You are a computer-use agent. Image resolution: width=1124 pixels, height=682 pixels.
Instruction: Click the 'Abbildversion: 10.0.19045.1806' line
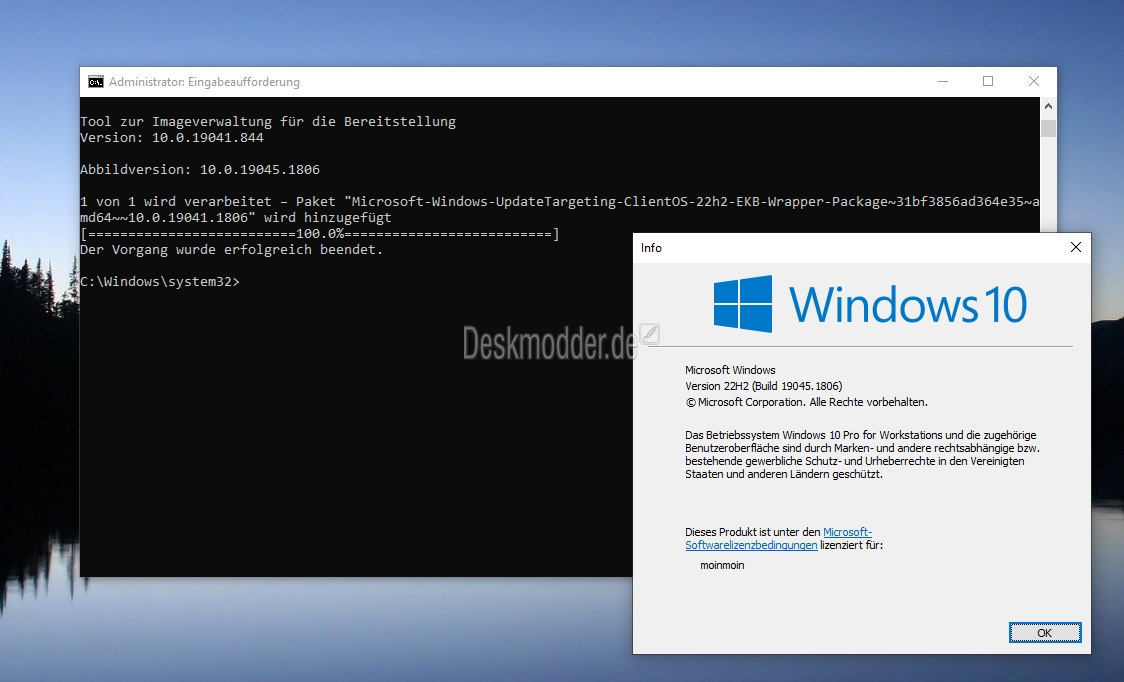[x=200, y=170]
